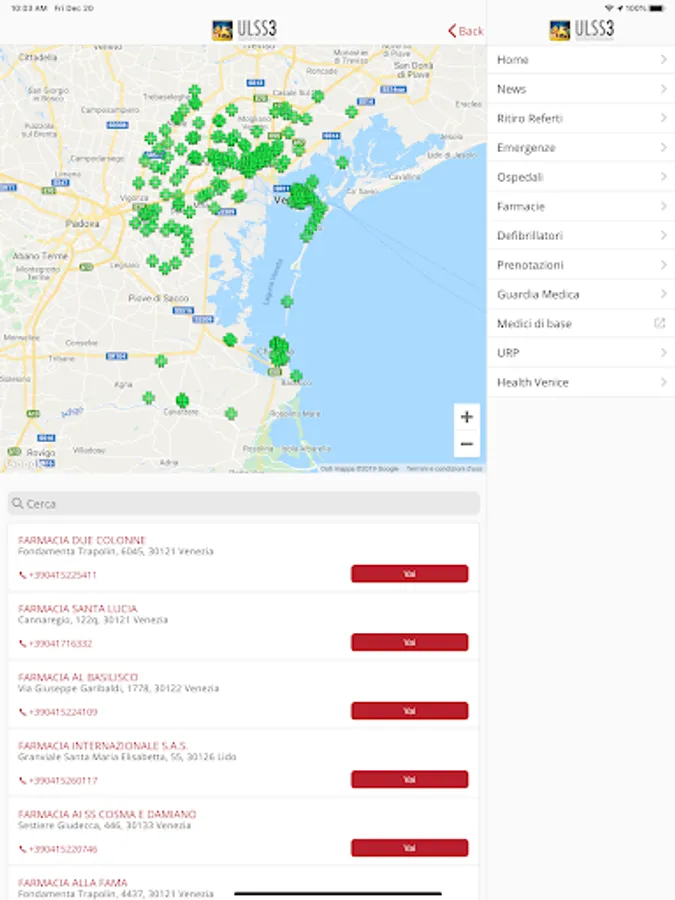Open the Health Venice menu item

[581, 382]
